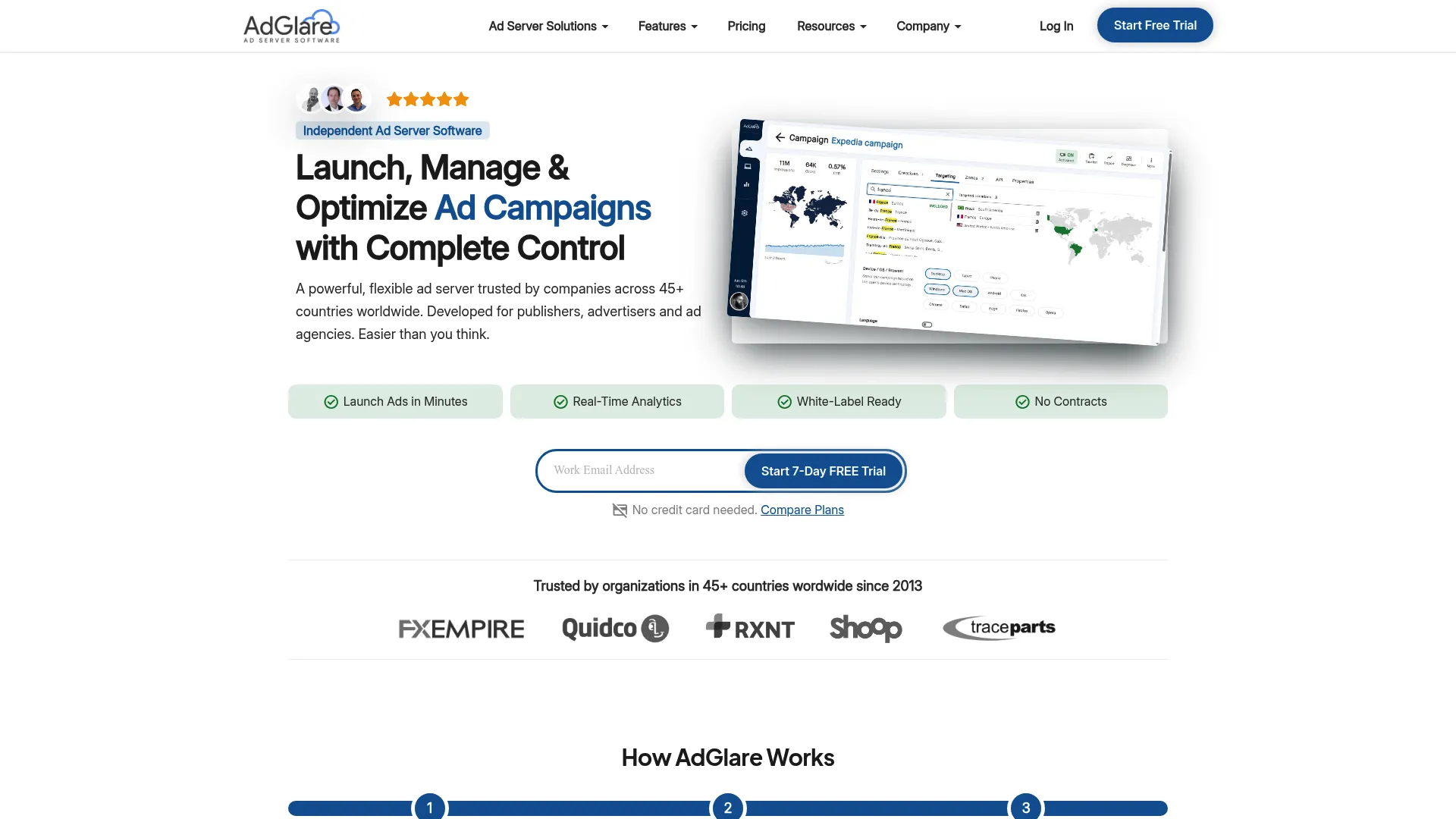This screenshot has width=1456, height=819.
Task: Click the customer avatars group
Action: (x=334, y=99)
